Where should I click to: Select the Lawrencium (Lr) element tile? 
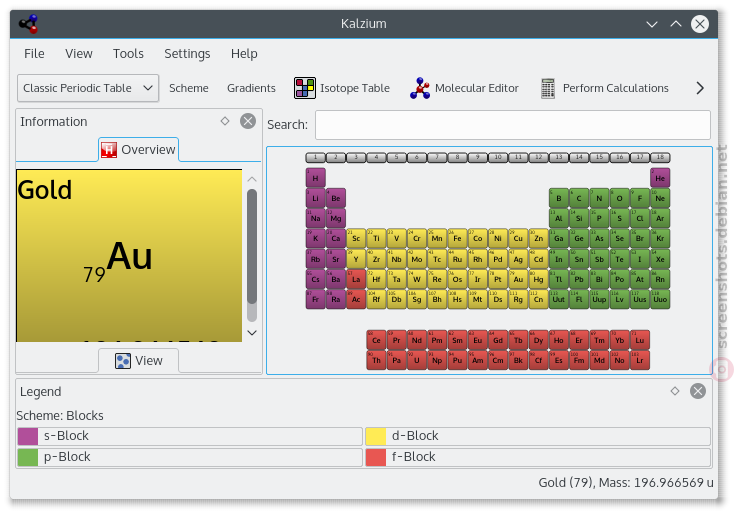pyautogui.click(x=639, y=360)
